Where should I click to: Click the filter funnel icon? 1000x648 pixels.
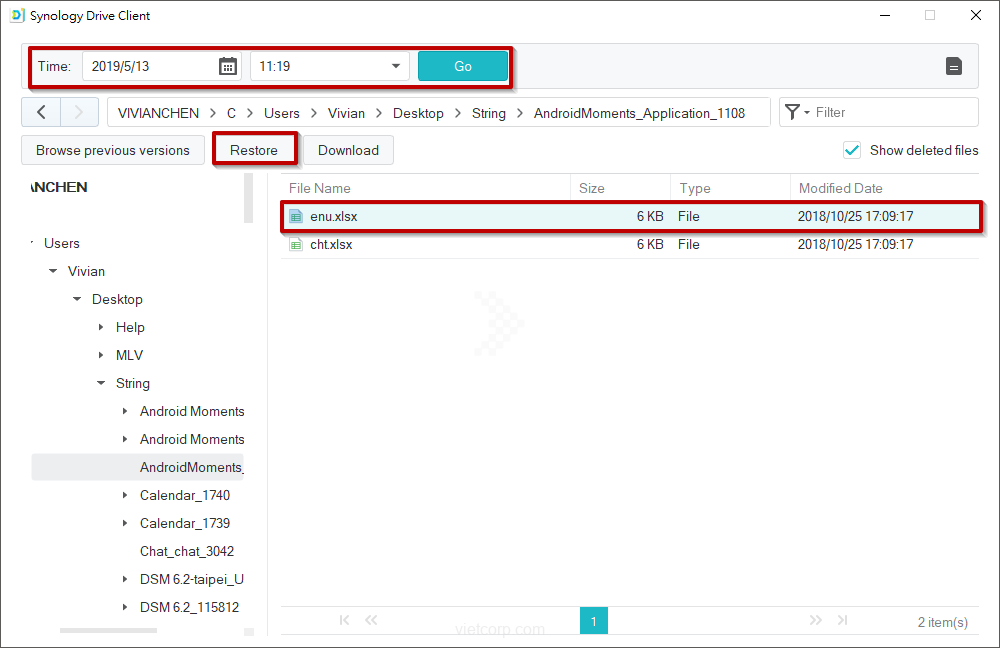pos(792,112)
